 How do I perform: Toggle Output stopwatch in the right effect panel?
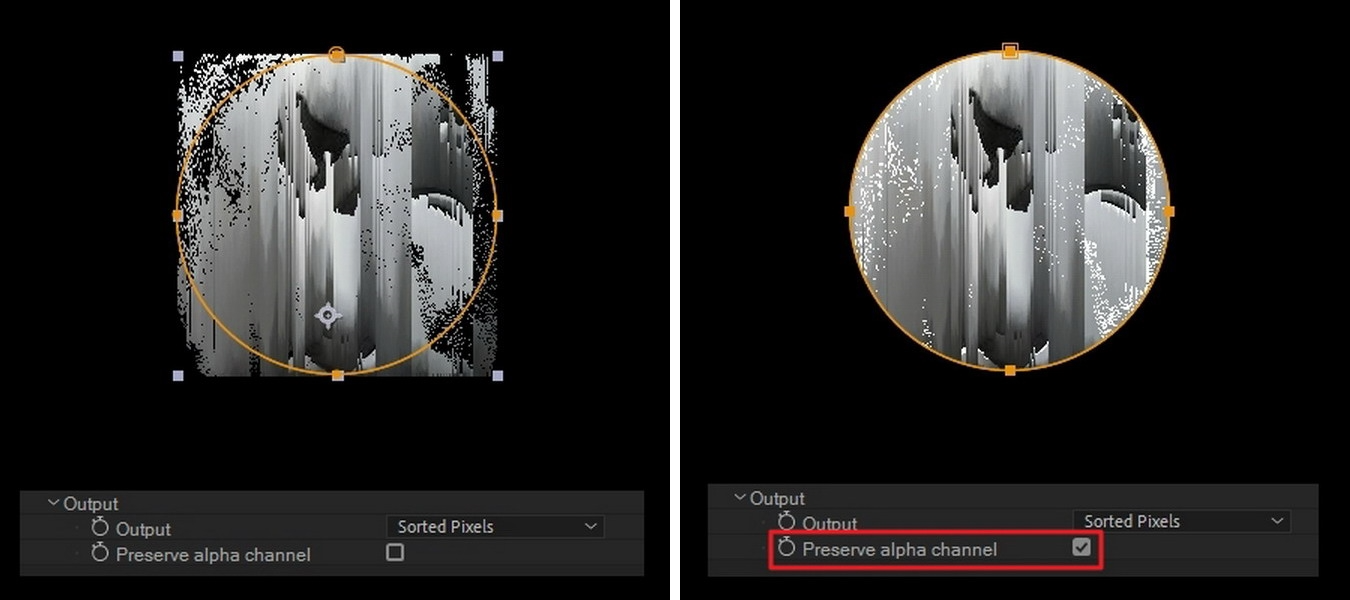(786, 521)
